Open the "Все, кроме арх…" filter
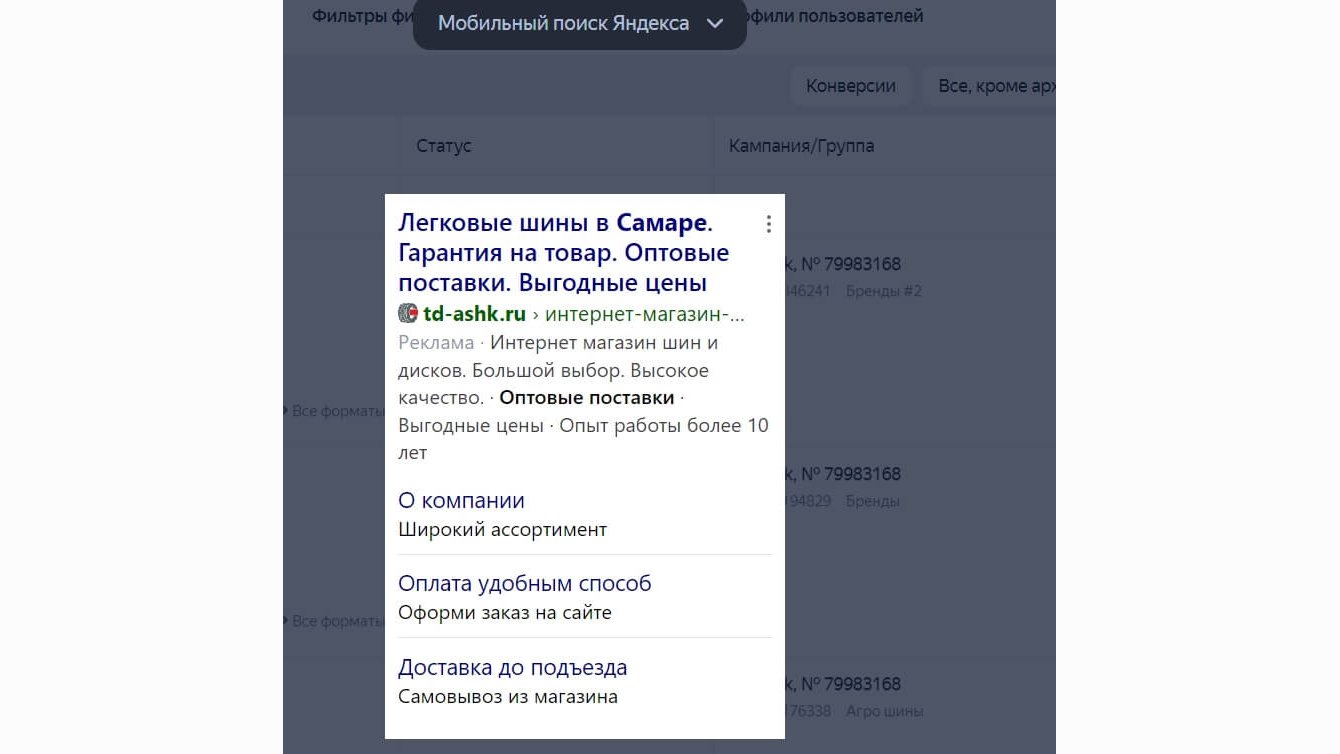Image resolution: width=1340 pixels, height=754 pixels. (x=990, y=86)
